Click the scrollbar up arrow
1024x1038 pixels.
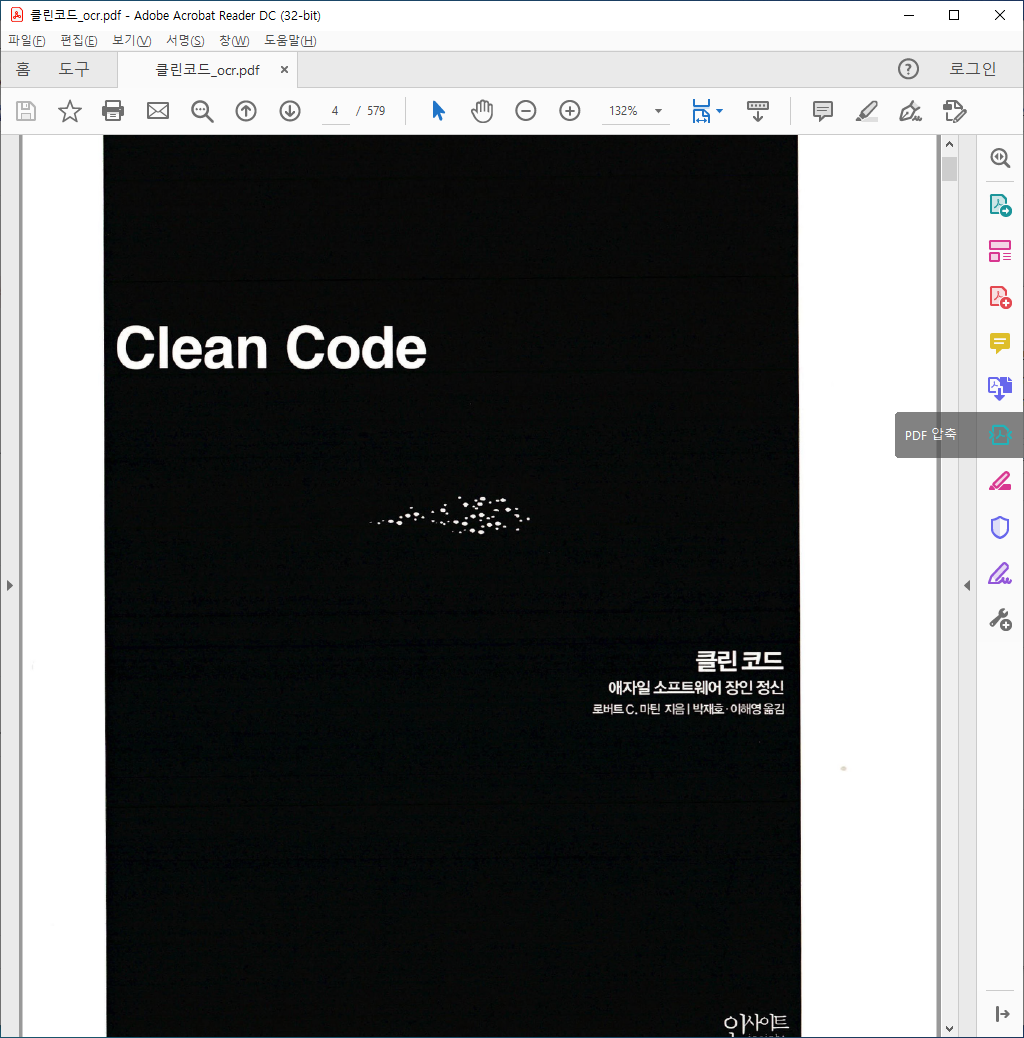pyautogui.click(x=949, y=144)
